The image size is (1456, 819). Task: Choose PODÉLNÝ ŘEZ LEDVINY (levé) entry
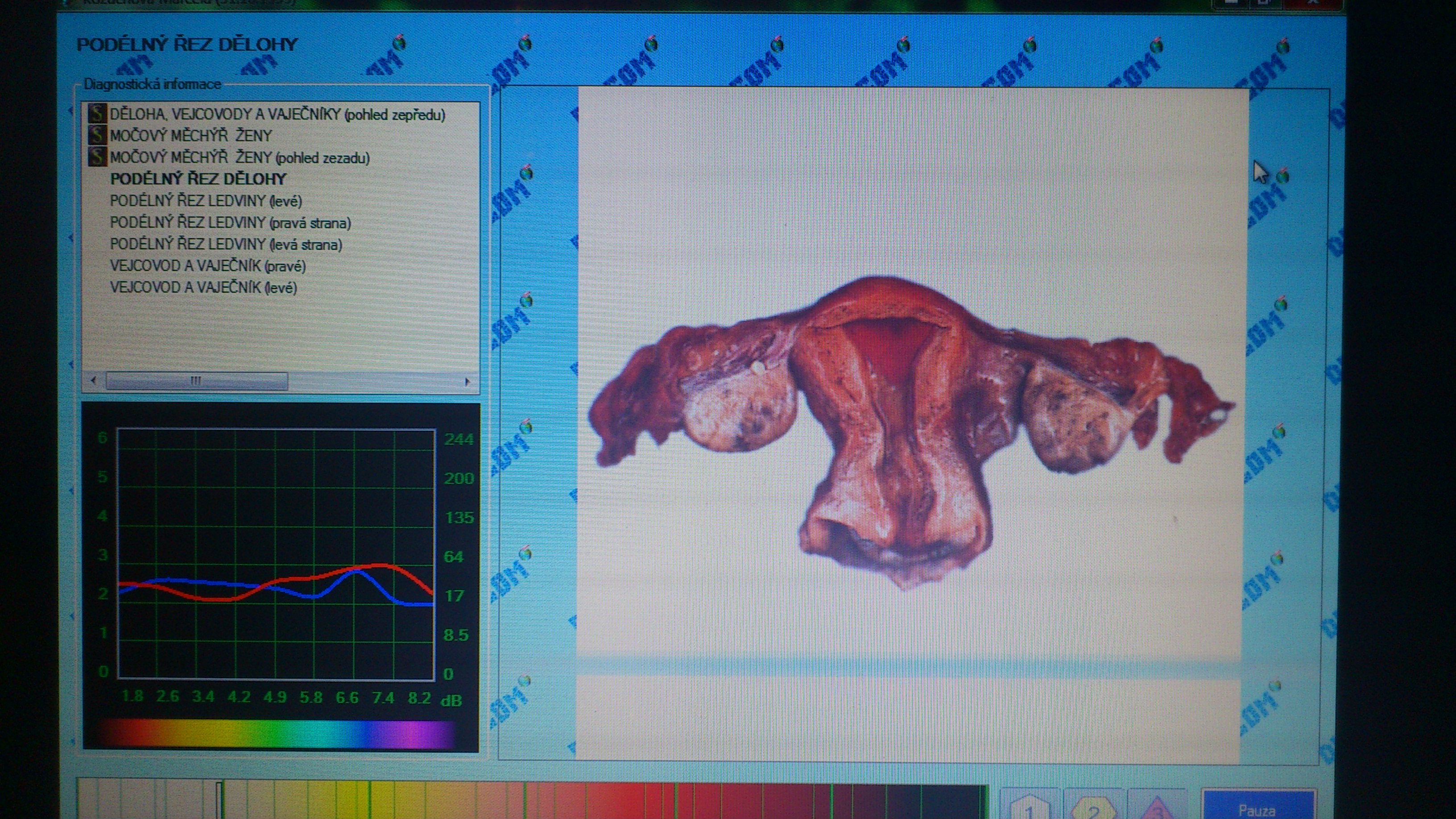pyautogui.click(x=206, y=201)
